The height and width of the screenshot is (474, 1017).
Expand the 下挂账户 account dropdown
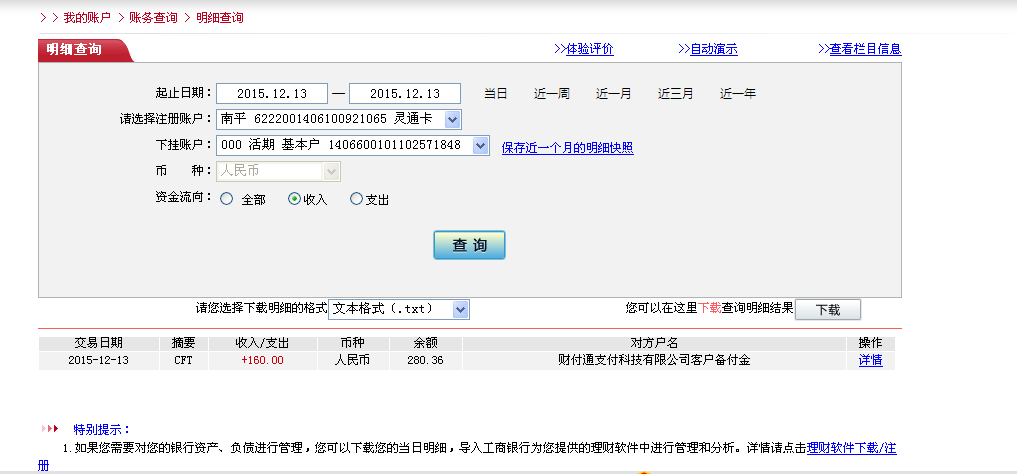pos(480,146)
